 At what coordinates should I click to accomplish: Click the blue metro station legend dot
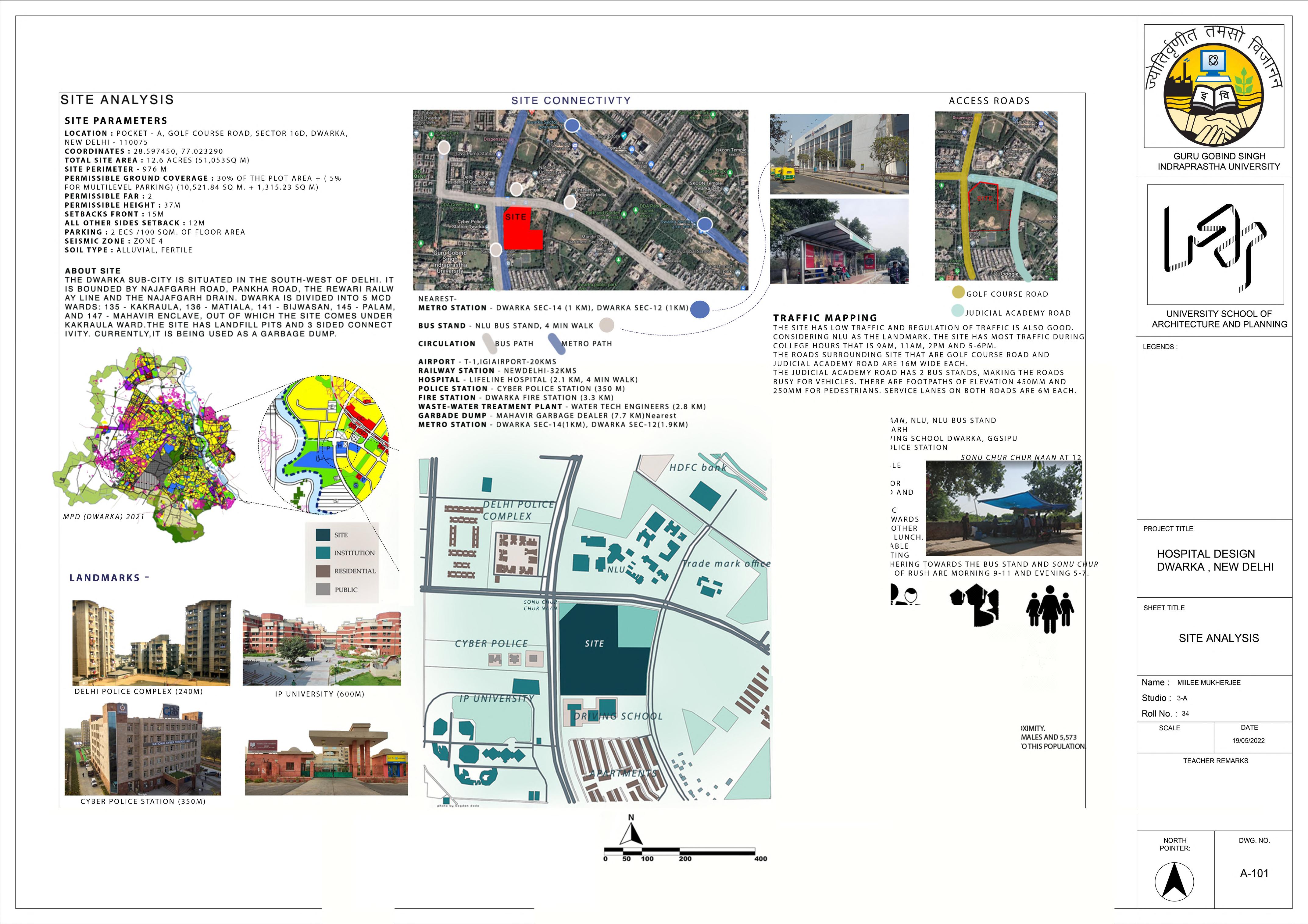[699, 309]
